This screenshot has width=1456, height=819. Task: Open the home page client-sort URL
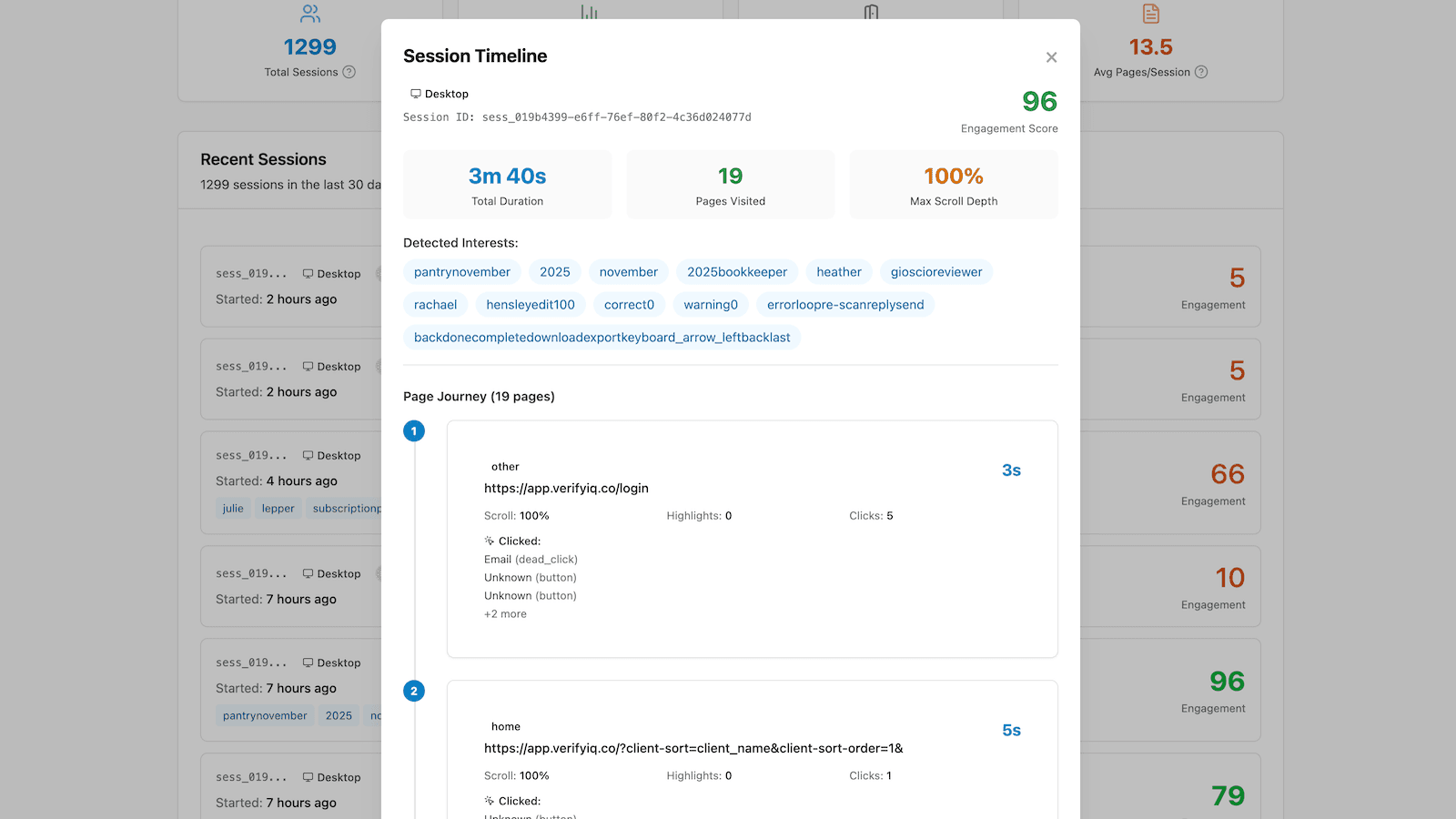point(693,748)
